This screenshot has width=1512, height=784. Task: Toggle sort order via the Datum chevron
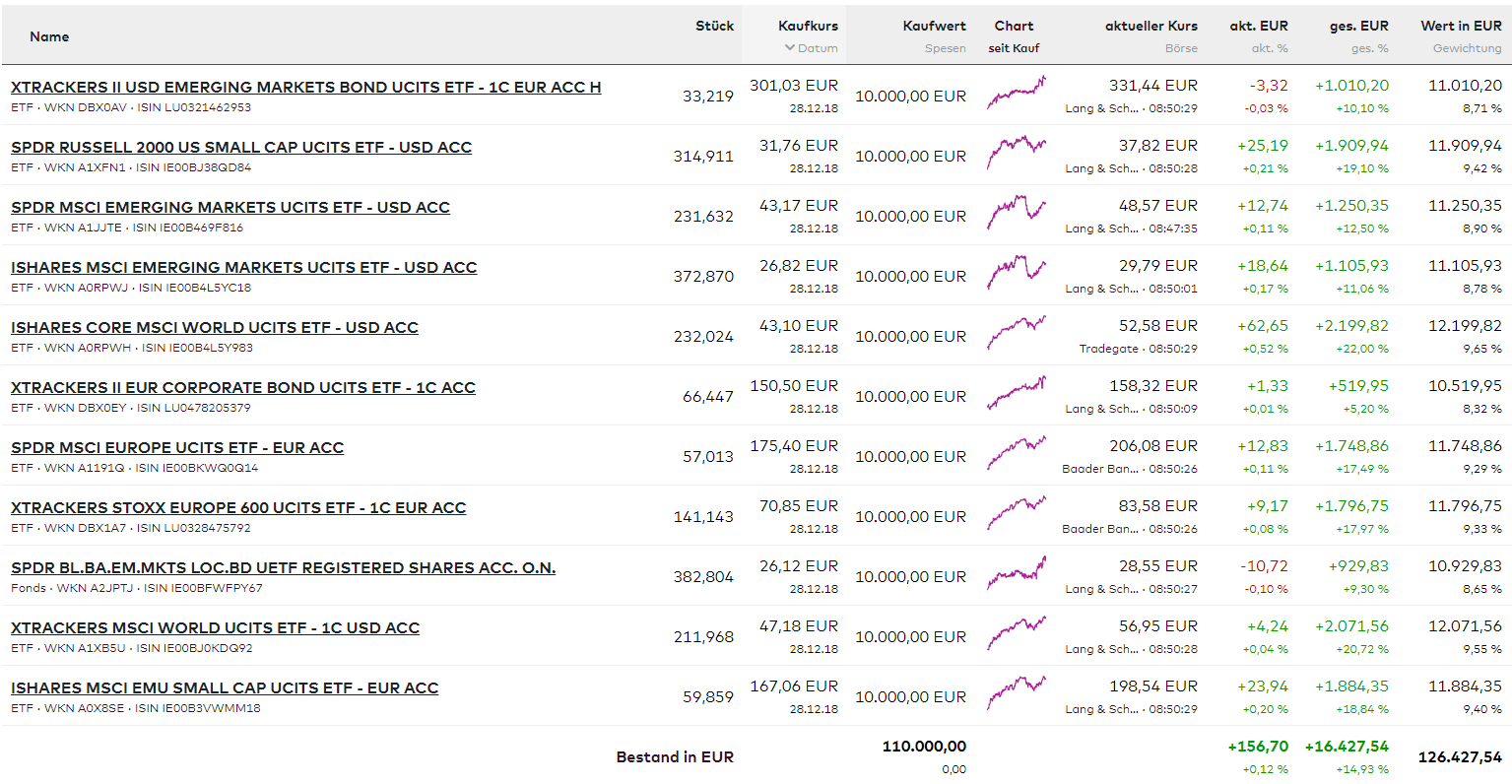coord(789,48)
